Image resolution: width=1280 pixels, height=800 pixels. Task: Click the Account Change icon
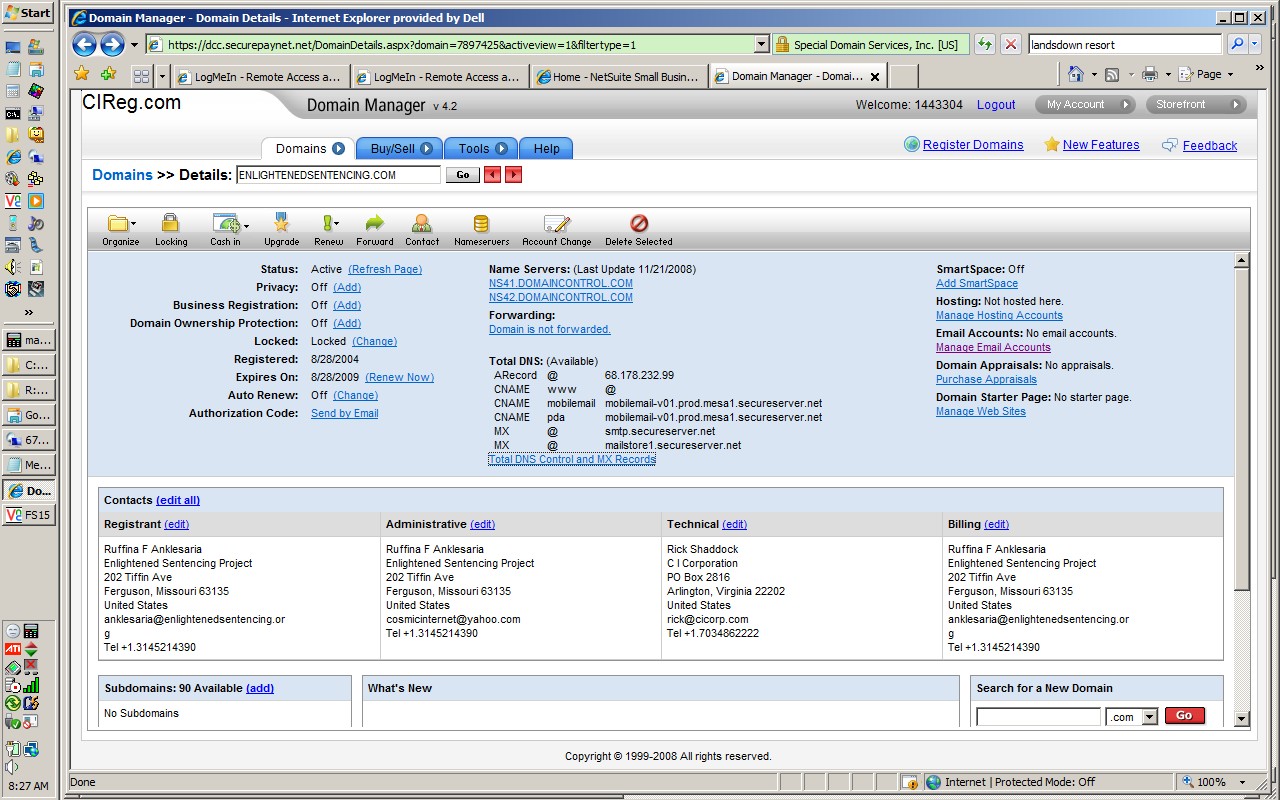click(x=556, y=225)
